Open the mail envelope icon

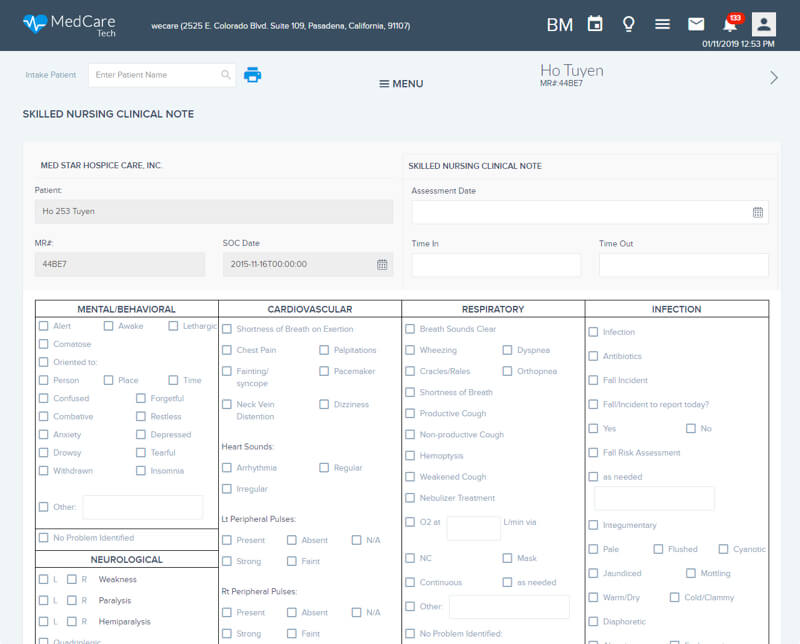(696, 24)
